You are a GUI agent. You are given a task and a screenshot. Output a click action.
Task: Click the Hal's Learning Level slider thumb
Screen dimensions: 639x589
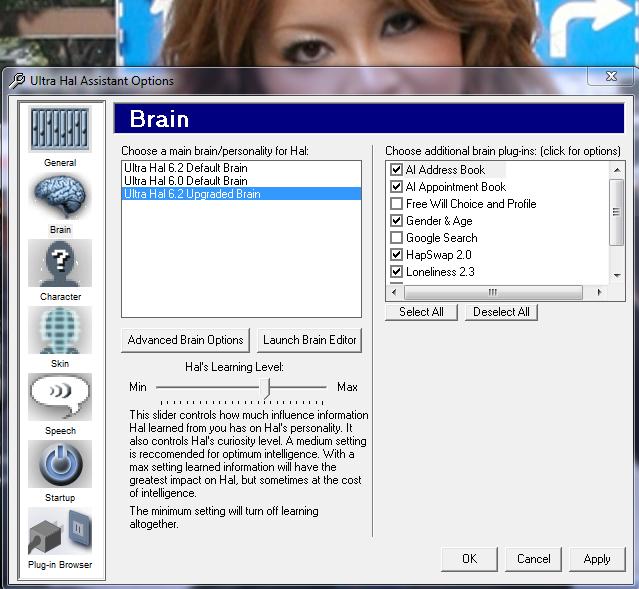click(x=266, y=388)
